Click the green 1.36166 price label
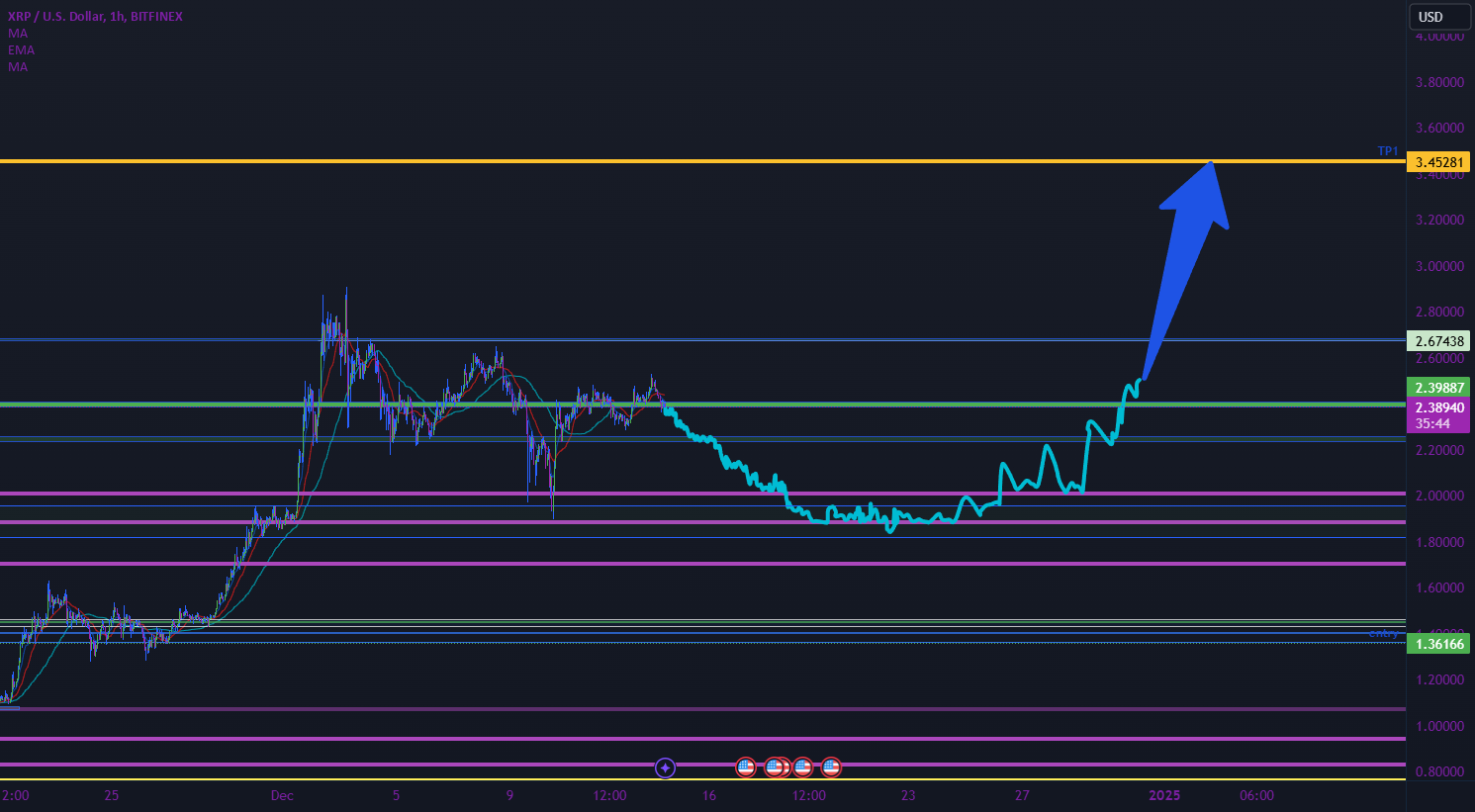This screenshot has width=1475, height=812. [1438, 644]
